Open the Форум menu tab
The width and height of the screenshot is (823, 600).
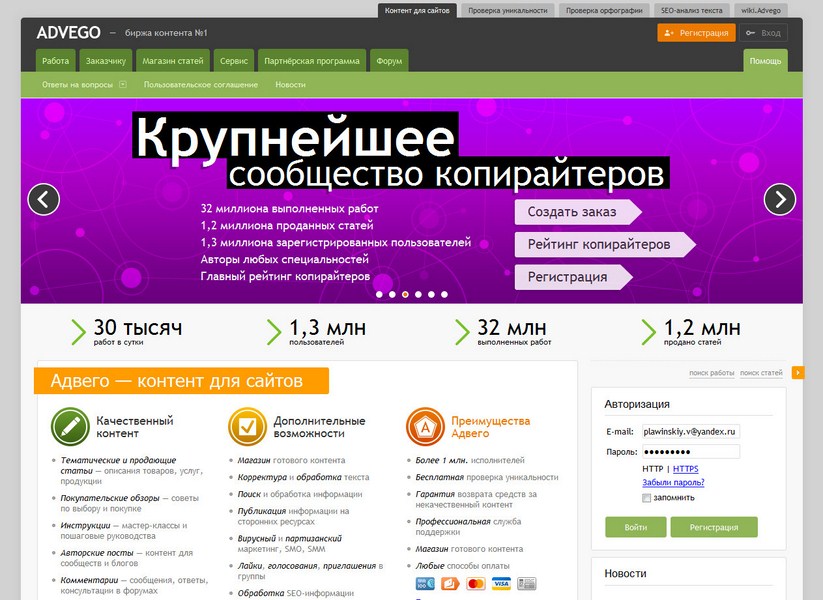point(389,60)
